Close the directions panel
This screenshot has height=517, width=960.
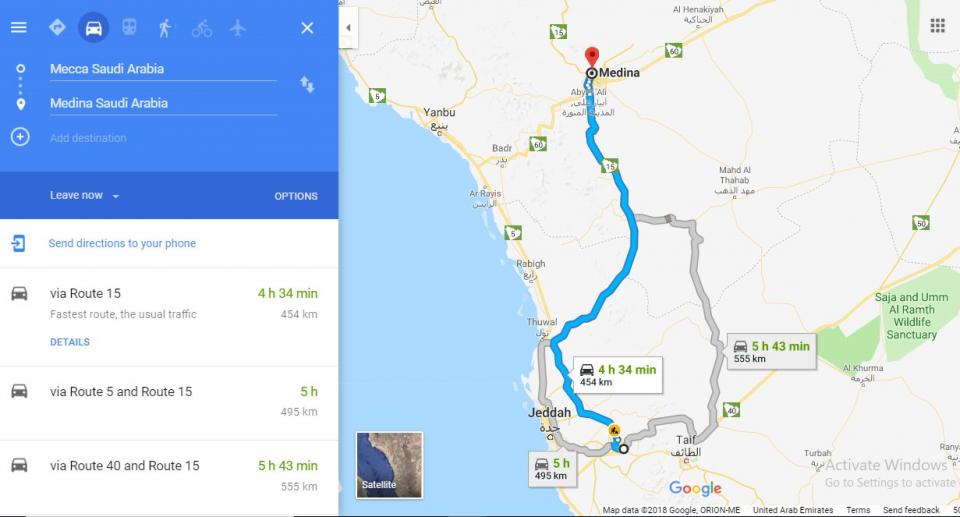[x=307, y=28]
